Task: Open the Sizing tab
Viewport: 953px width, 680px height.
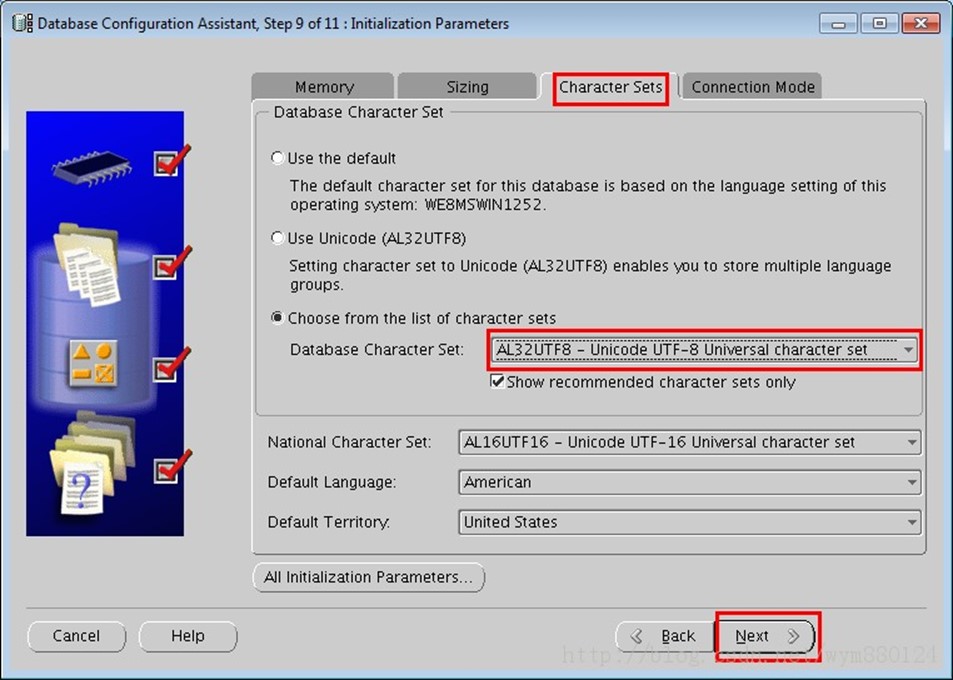Action: (467, 87)
